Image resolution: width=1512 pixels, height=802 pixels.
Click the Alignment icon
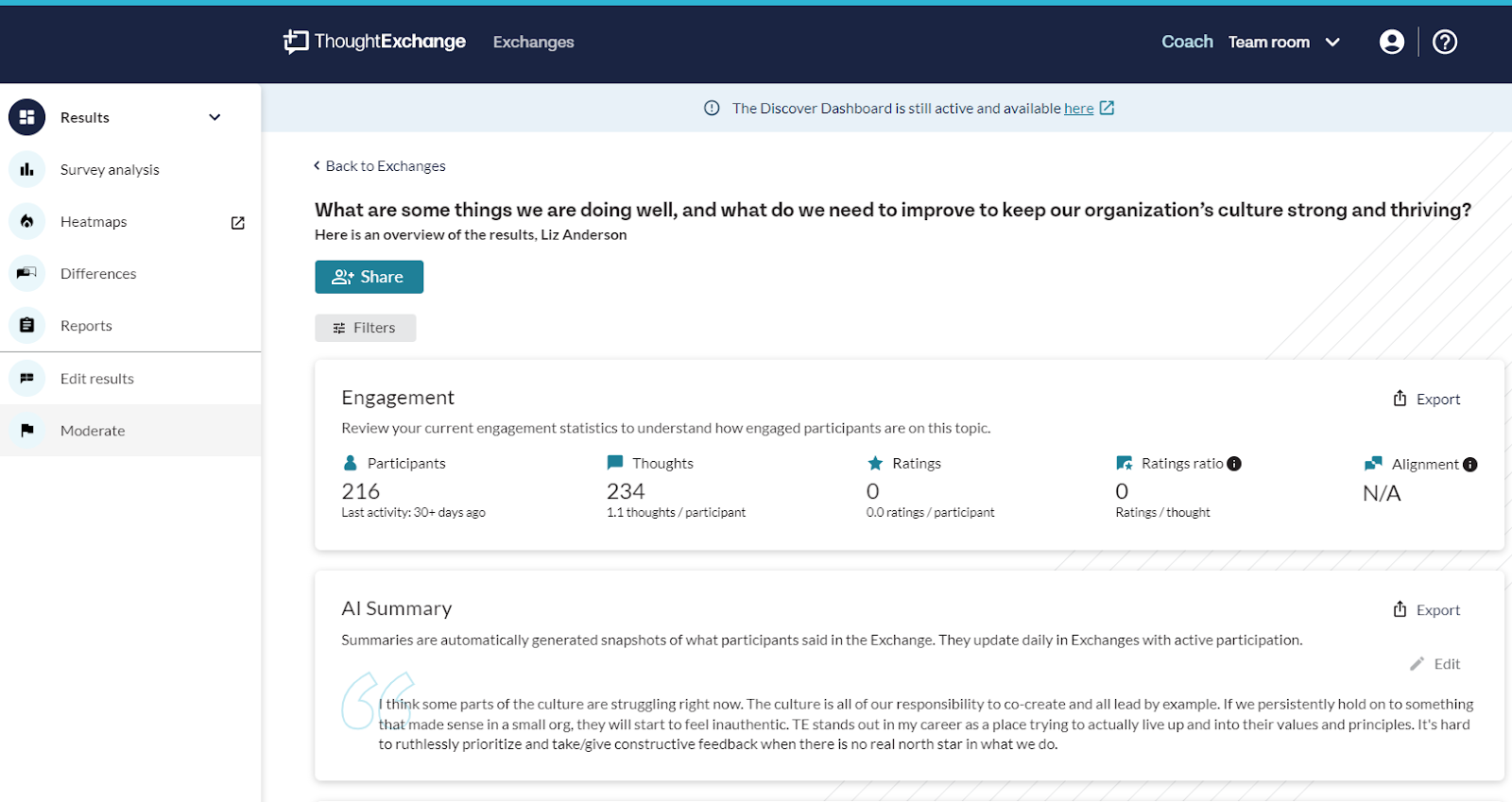pos(1373,464)
